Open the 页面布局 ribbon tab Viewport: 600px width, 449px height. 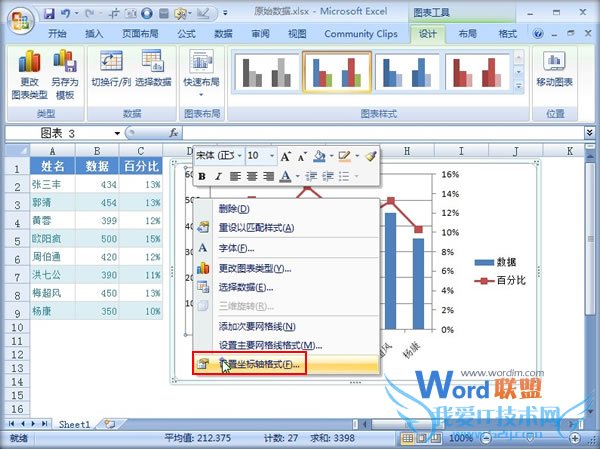140,34
